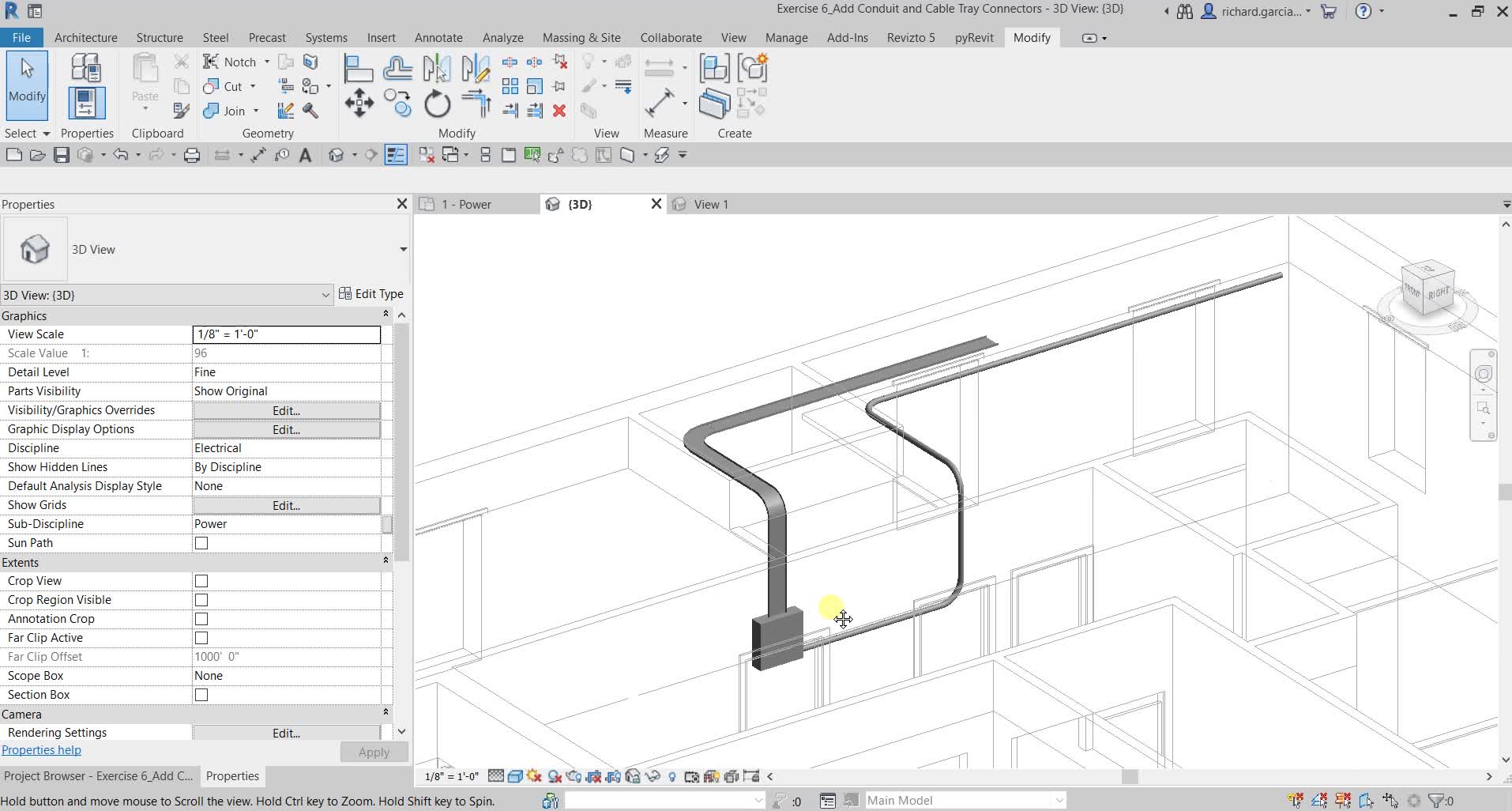
Task: Activate the Rotate tool
Action: [x=437, y=104]
